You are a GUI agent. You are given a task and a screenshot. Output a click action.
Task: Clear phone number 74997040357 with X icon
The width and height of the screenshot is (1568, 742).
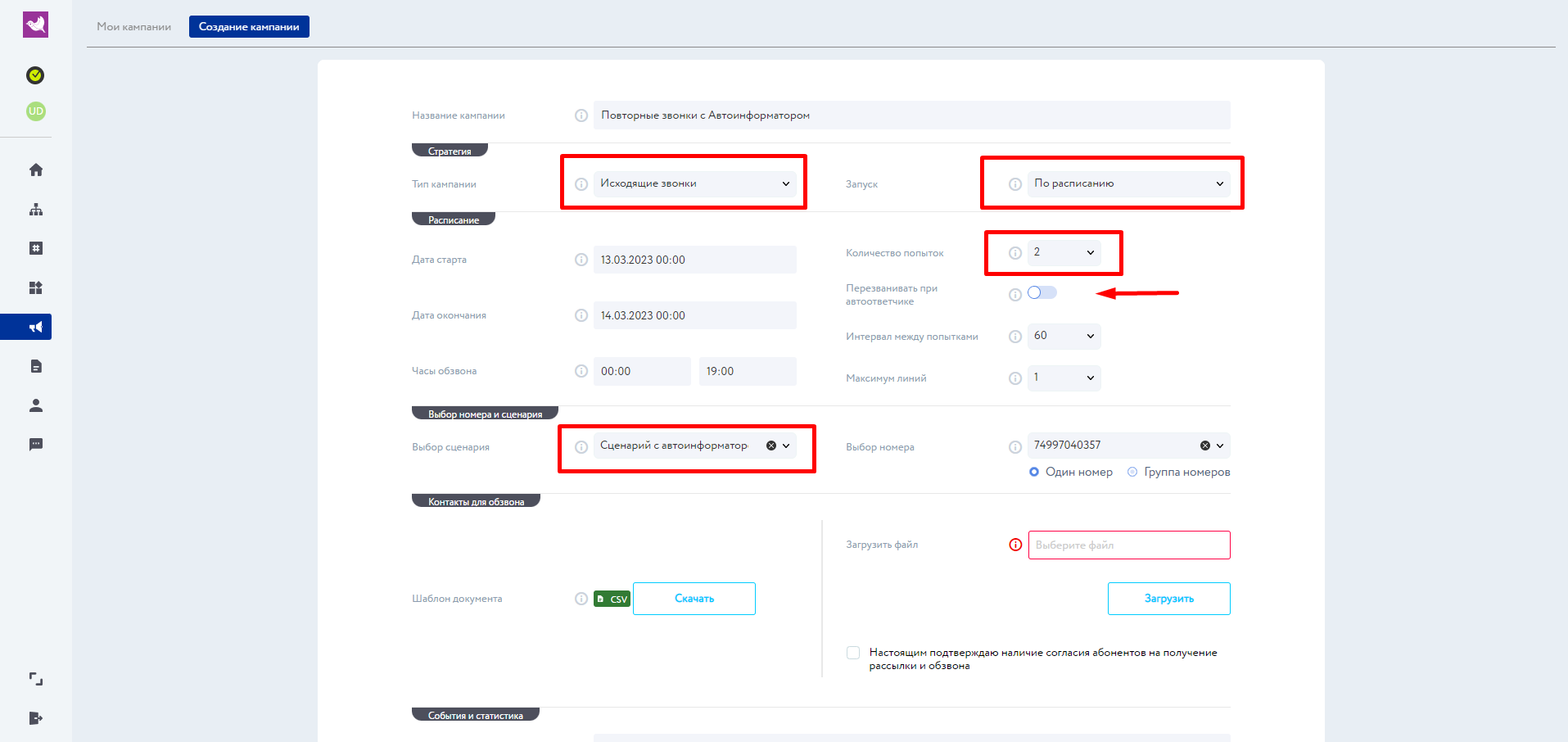point(1205,446)
